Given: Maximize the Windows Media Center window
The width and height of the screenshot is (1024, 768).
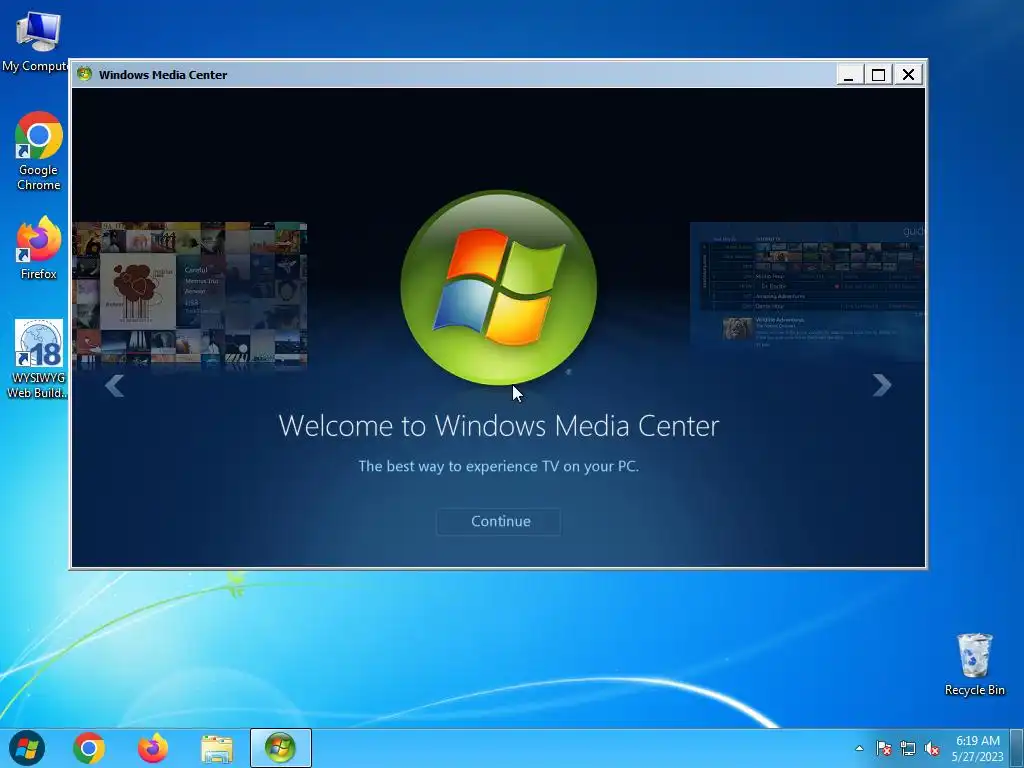Looking at the screenshot, I should [878, 74].
